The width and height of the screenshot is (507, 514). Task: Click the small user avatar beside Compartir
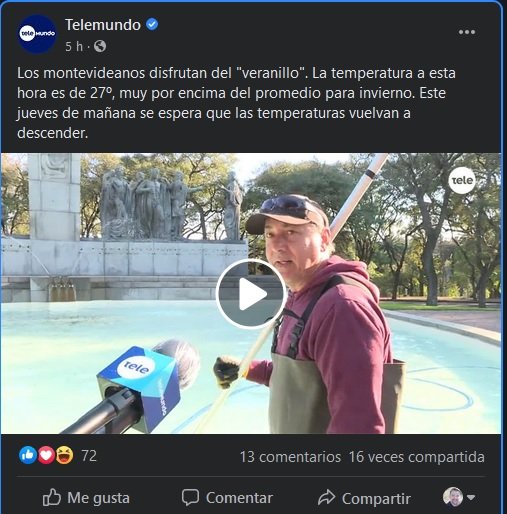click(x=453, y=497)
